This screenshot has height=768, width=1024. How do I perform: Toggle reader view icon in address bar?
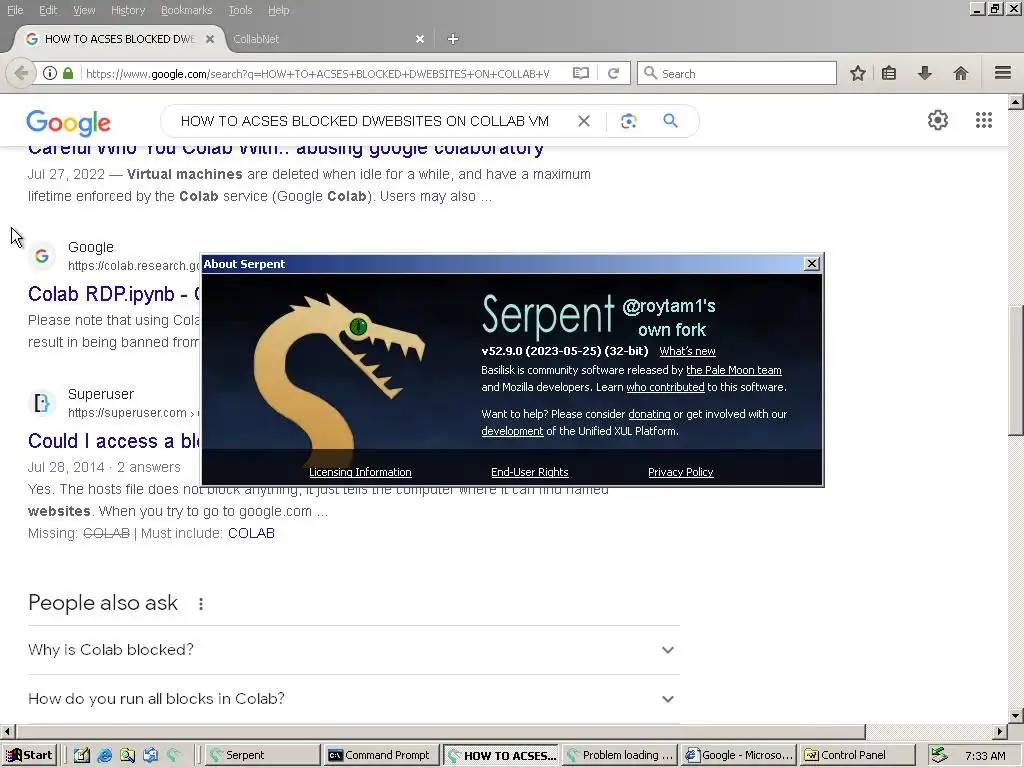click(x=581, y=73)
